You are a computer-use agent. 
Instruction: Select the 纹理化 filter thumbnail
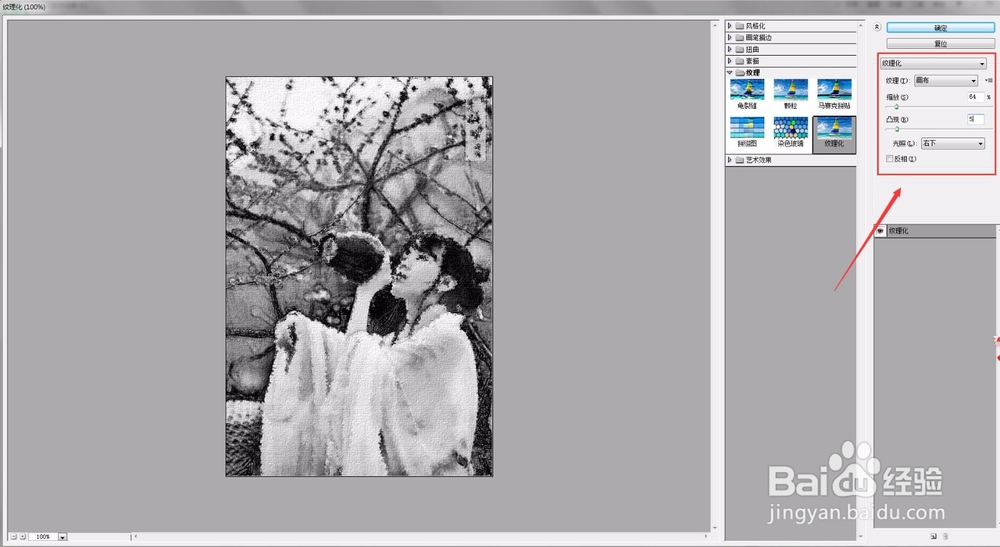(834, 133)
